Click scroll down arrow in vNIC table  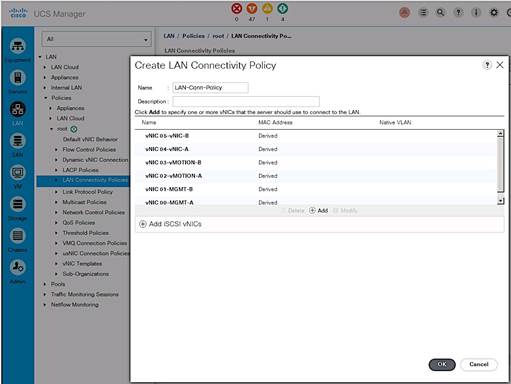500,201
